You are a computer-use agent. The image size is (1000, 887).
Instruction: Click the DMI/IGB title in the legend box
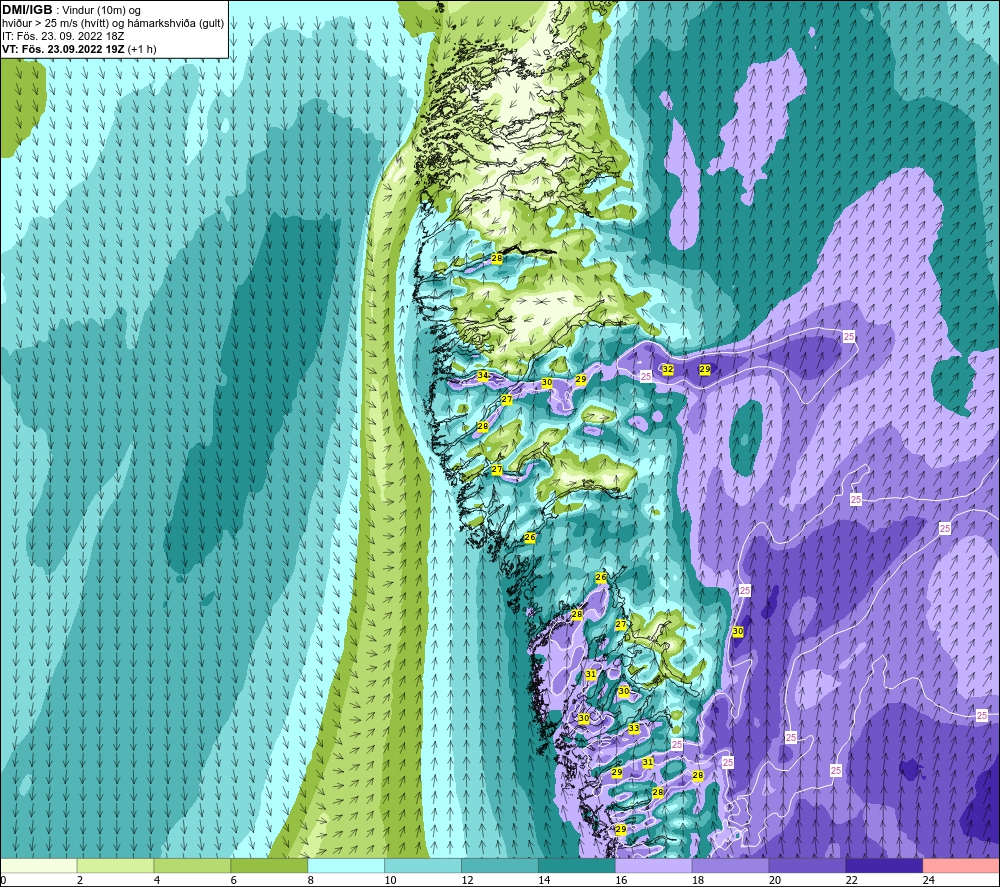[x=27, y=10]
